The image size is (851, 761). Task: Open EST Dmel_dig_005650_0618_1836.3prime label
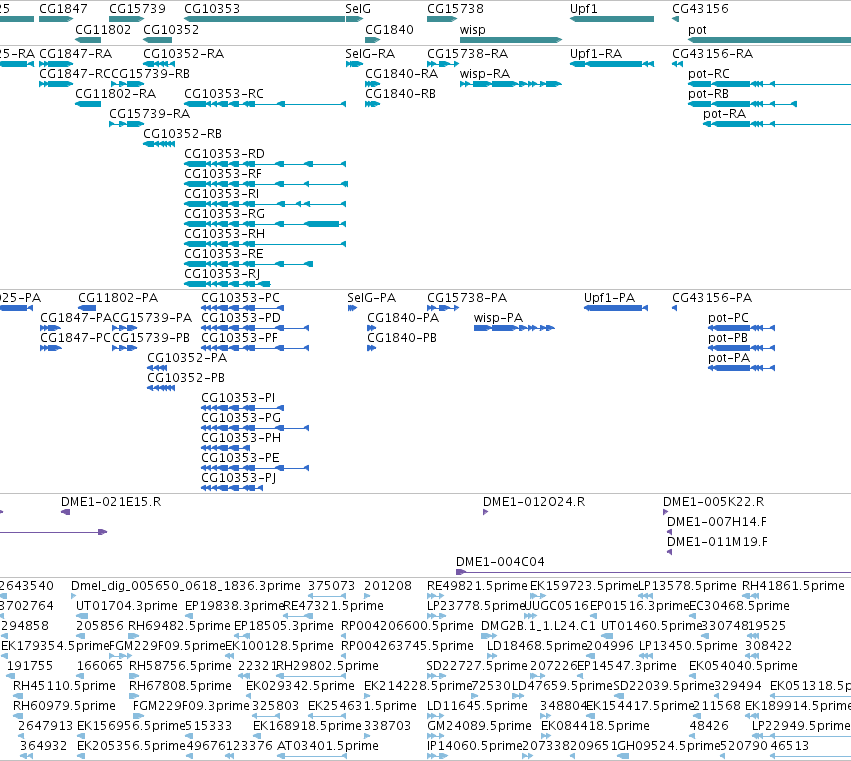(186, 586)
